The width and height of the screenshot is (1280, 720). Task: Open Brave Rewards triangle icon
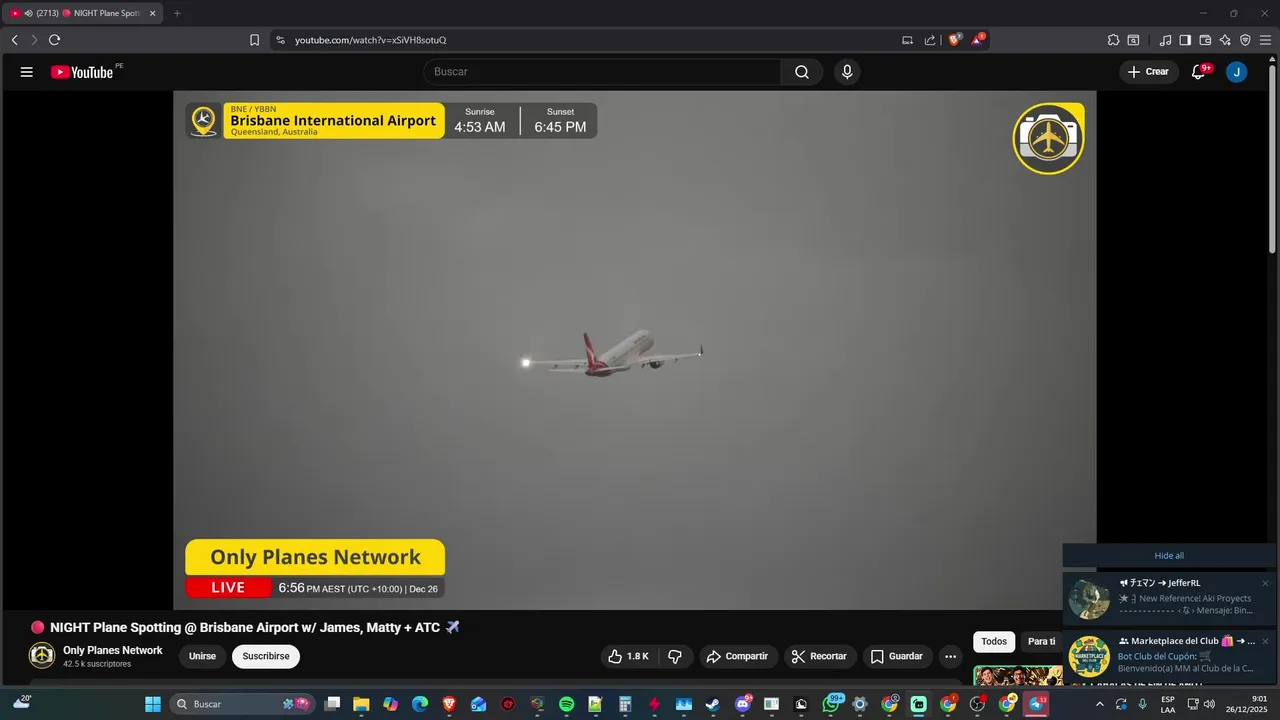pos(978,40)
